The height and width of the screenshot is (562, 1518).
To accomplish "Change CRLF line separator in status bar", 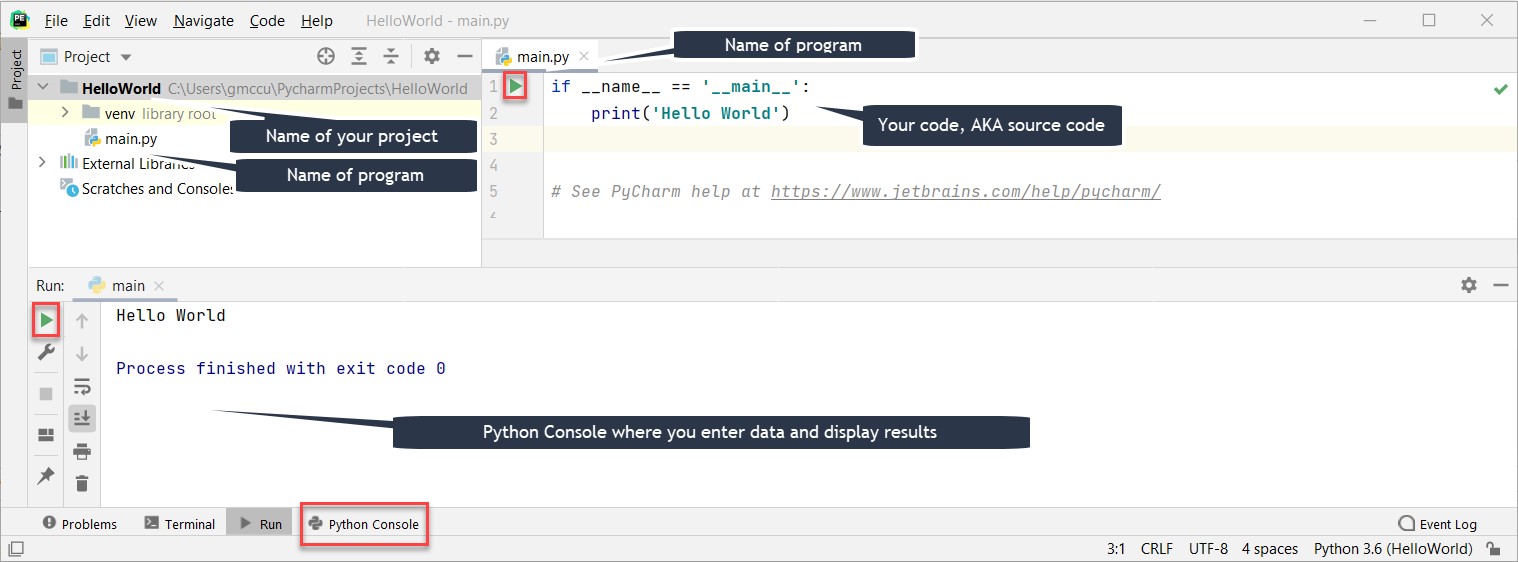I will tap(1157, 549).
